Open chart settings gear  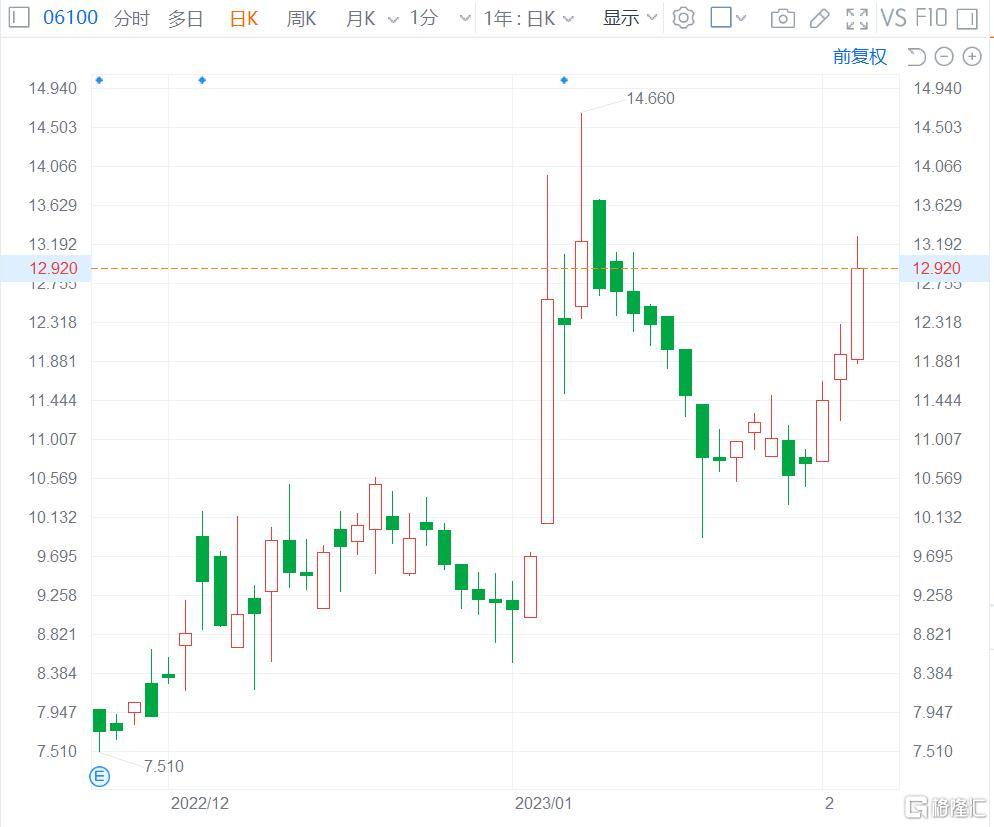click(683, 18)
